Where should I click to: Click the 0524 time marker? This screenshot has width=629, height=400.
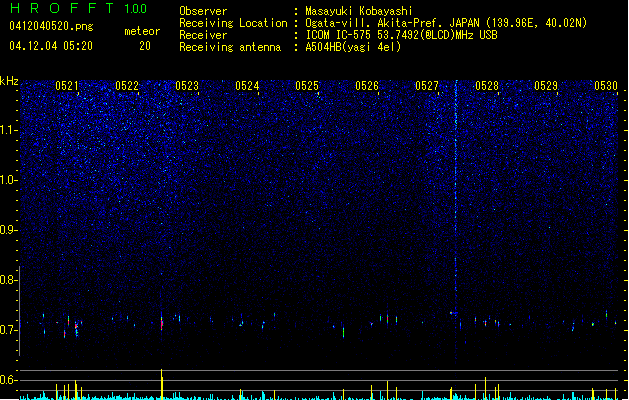[247, 86]
